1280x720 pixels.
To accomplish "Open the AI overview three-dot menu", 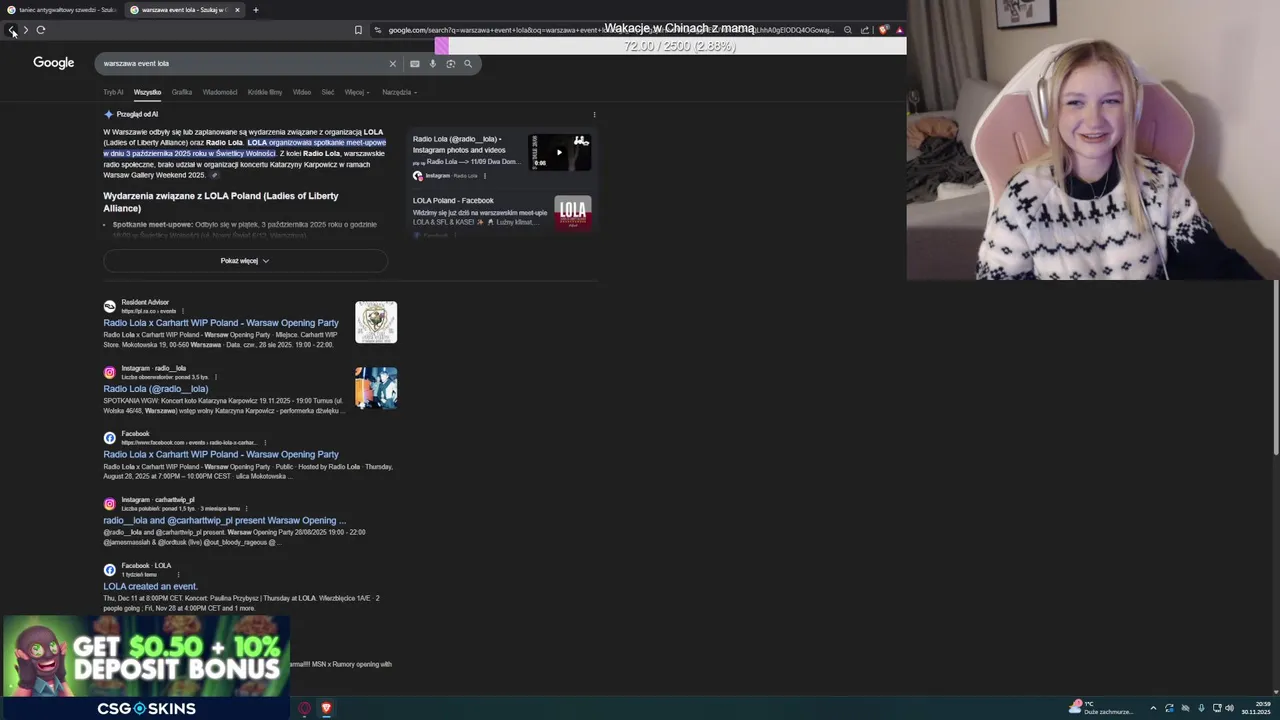I will click(594, 114).
